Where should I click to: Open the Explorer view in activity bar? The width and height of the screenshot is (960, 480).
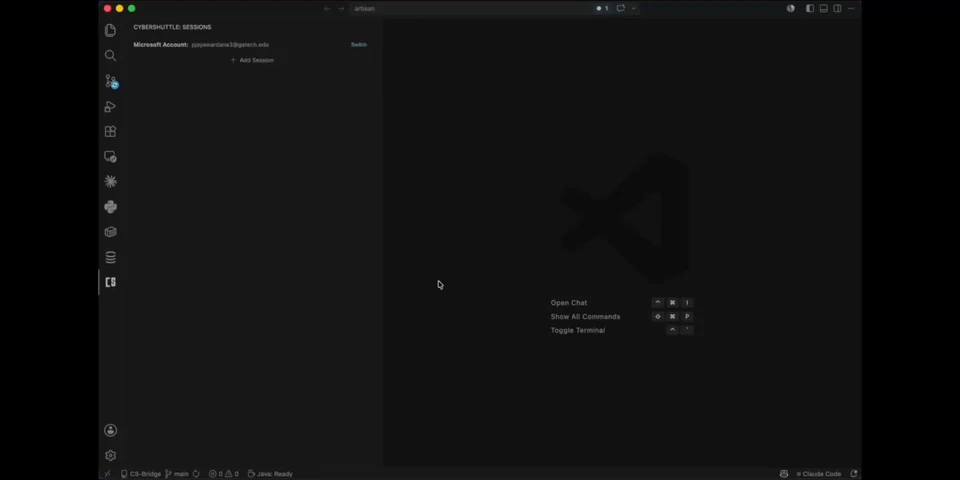point(110,30)
